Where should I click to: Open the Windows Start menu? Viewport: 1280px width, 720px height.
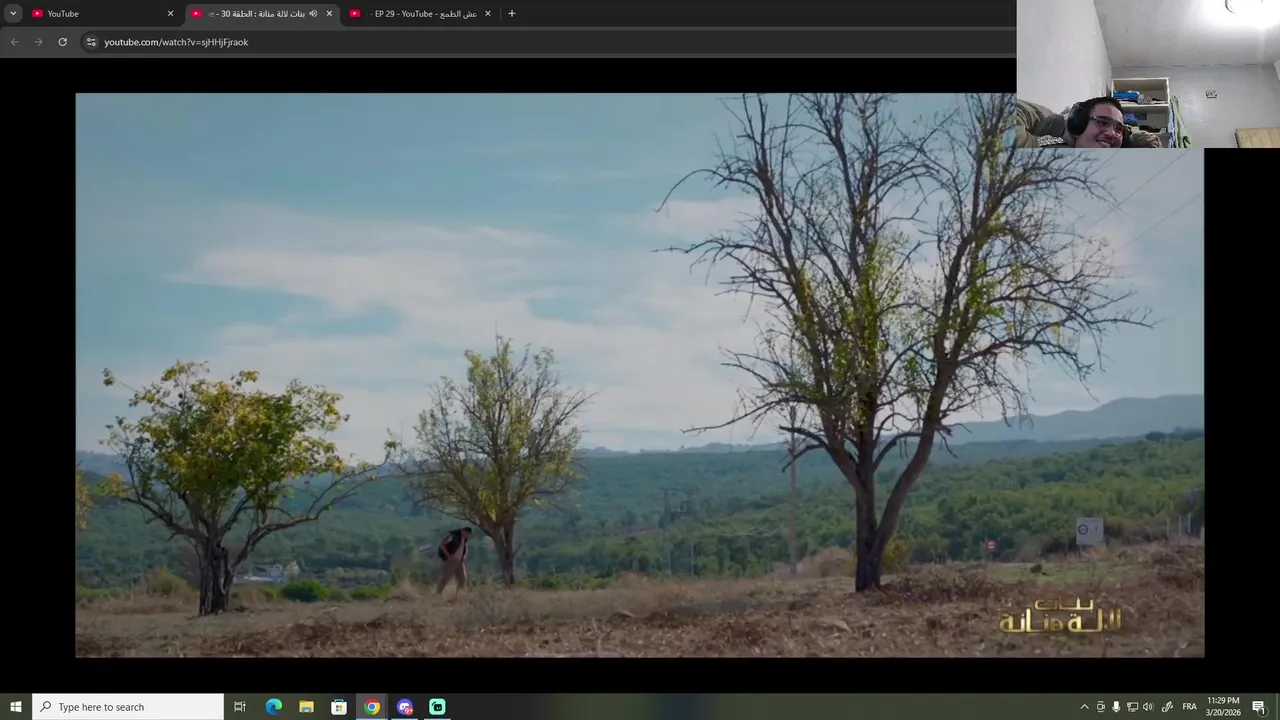(x=15, y=707)
